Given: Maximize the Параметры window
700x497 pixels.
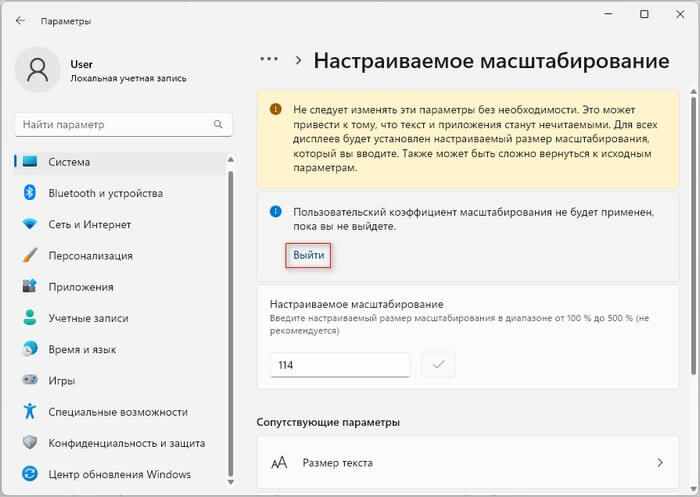Looking at the screenshot, I should click(x=644, y=14).
